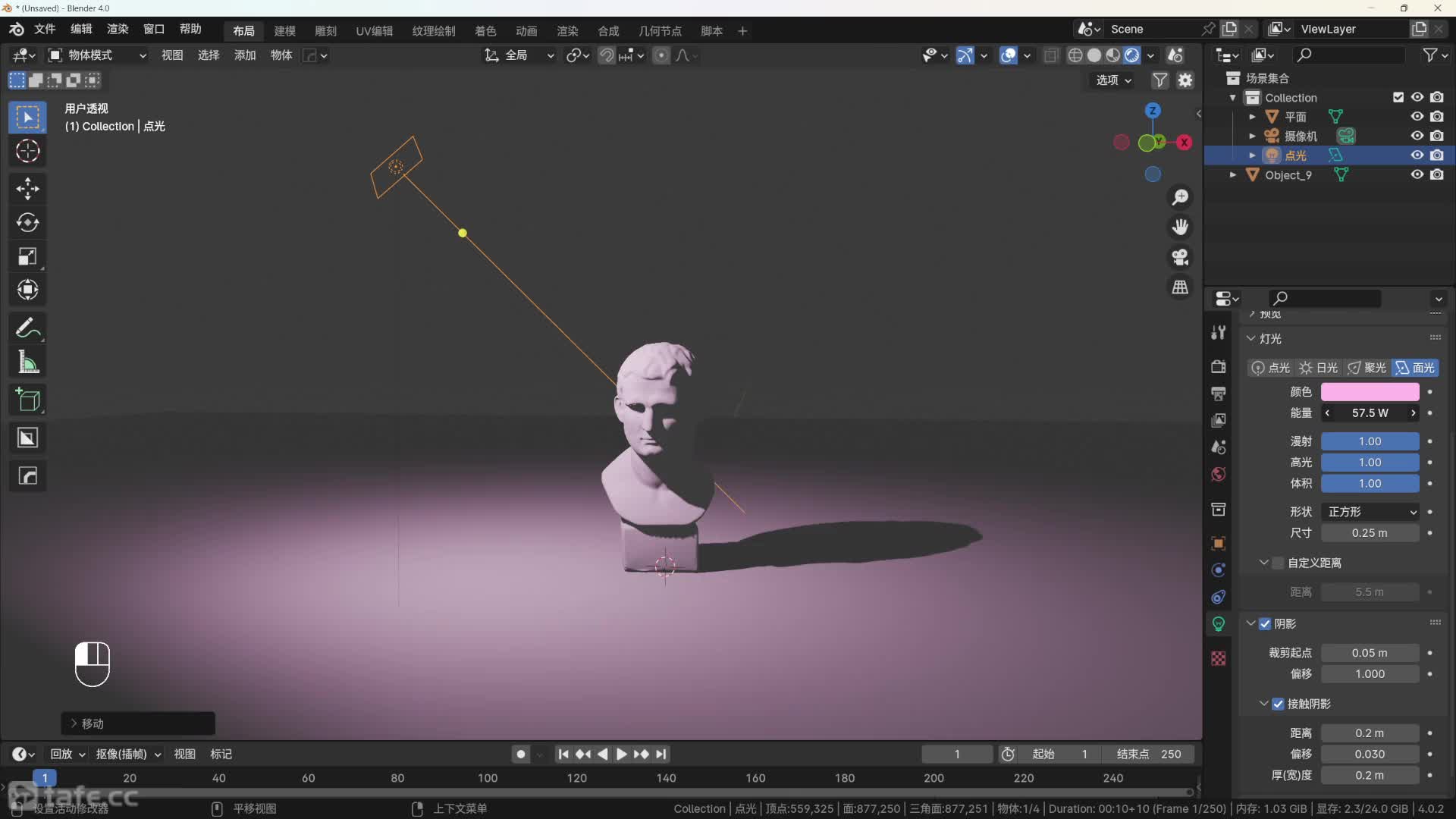Expand 平面 in outliner tree
The height and width of the screenshot is (819, 1456).
point(1252,117)
